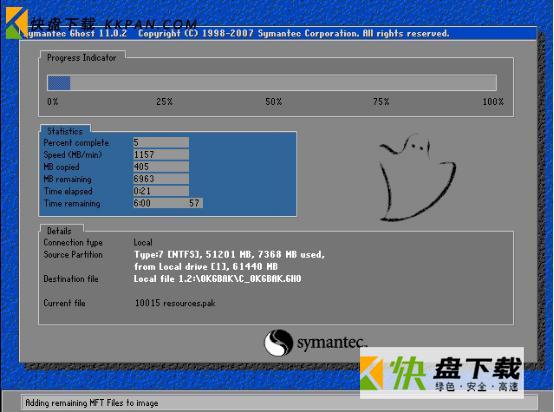Screen dimensions: 554x412
Task: Click the Time remaining label
Action: pos(72,204)
